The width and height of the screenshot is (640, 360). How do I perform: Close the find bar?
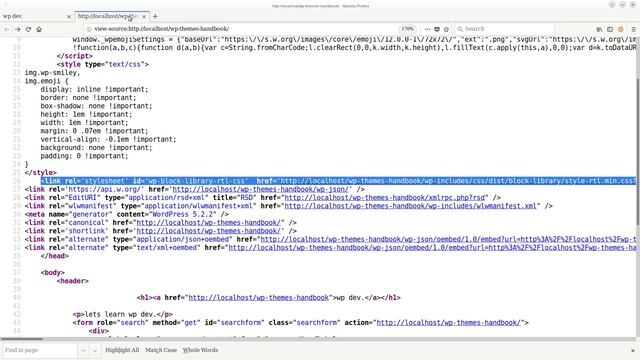click(x=633, y=350)
